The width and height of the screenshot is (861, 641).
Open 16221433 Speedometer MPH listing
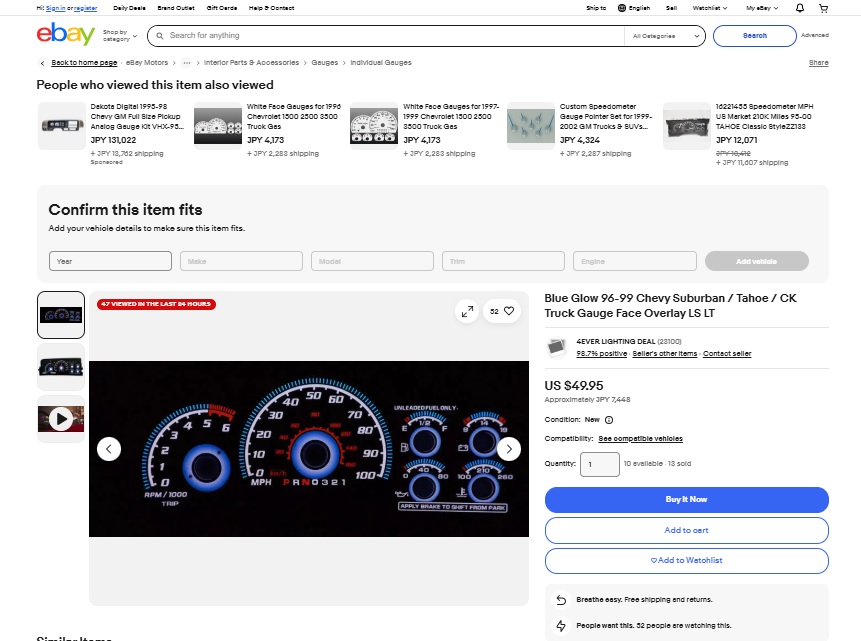coord(764,116)
